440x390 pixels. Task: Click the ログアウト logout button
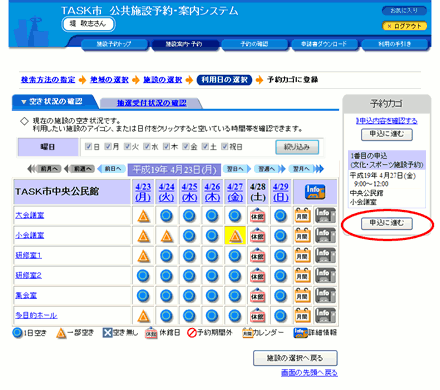pyautogui.click(x=404, y=26)
